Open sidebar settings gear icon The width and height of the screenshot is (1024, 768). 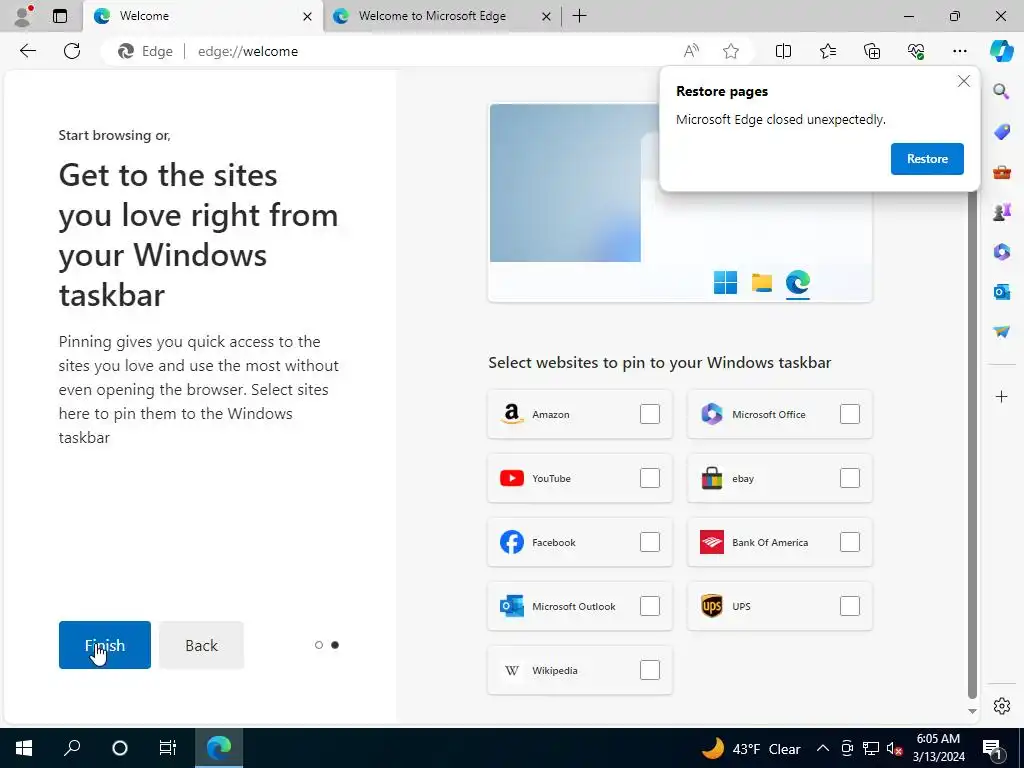pyautogui.click(x=1001, y=706)
